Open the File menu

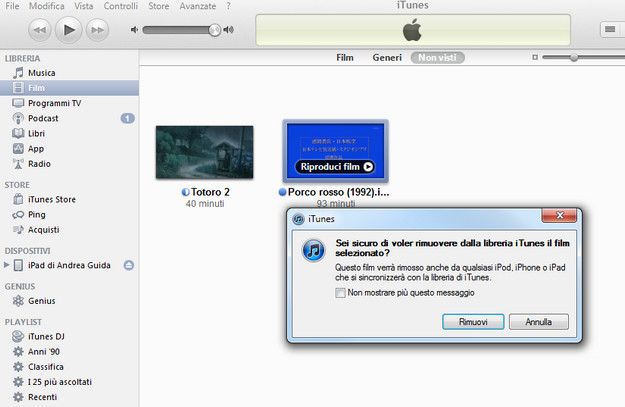(12, 6)
